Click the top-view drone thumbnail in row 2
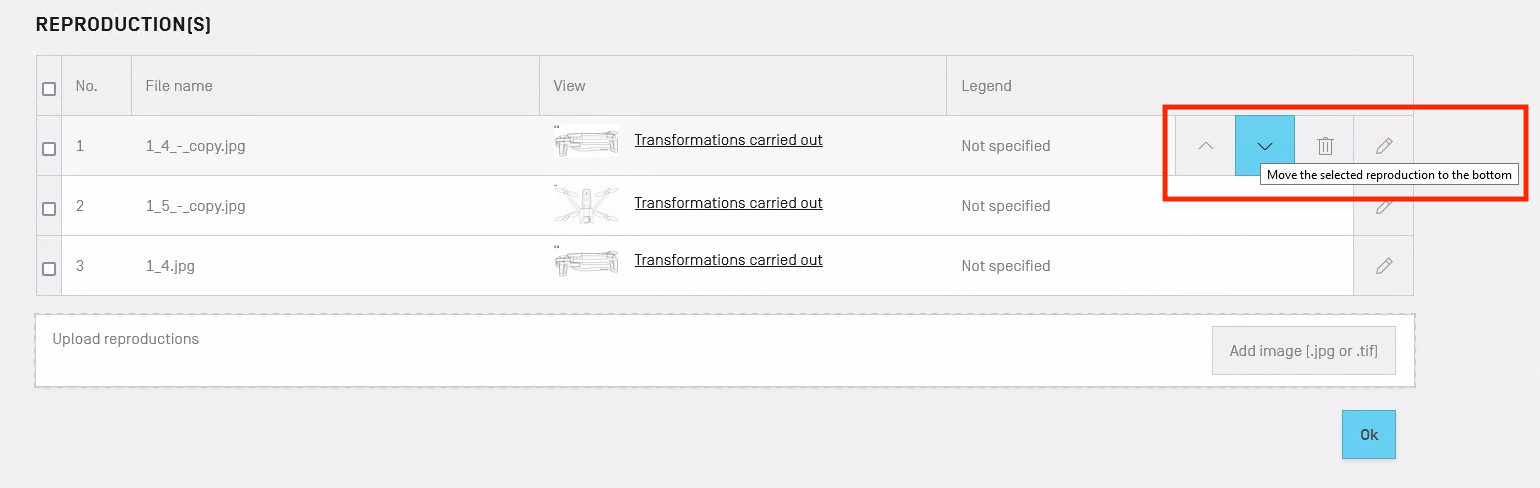 pyautogui.click(x=586, y=204)
